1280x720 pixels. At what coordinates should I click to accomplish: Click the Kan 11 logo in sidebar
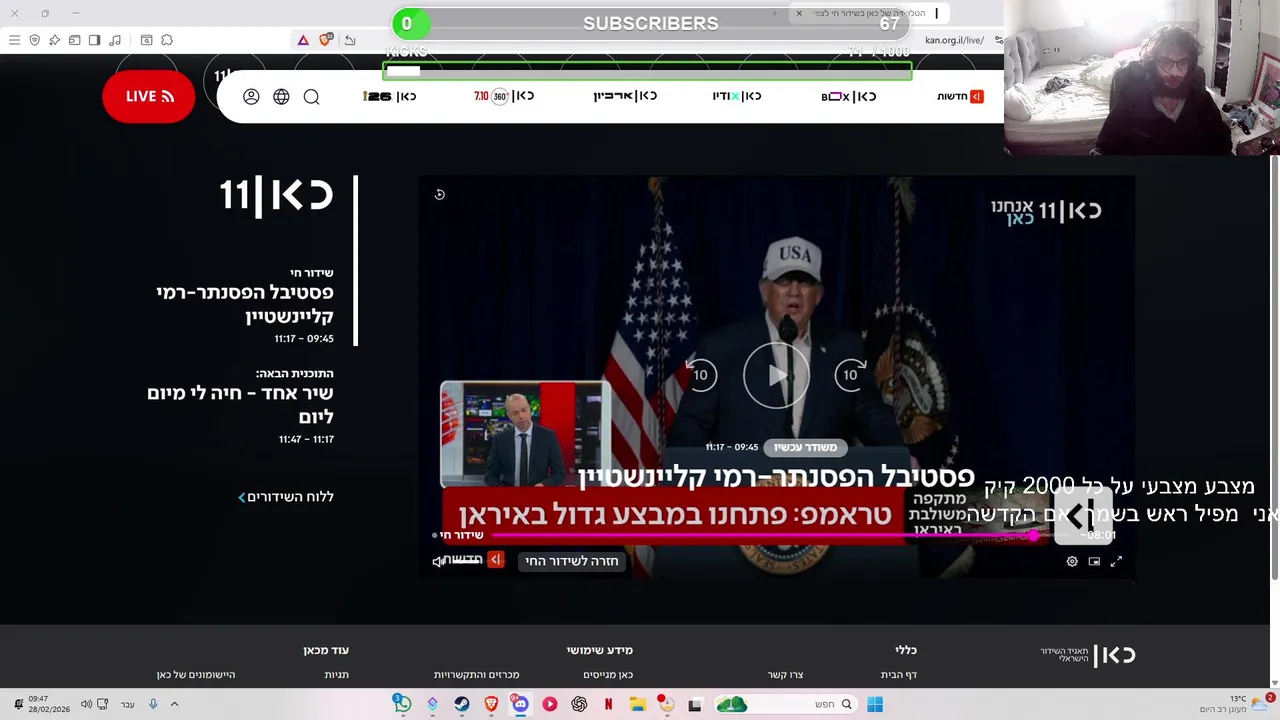point(276,194)
